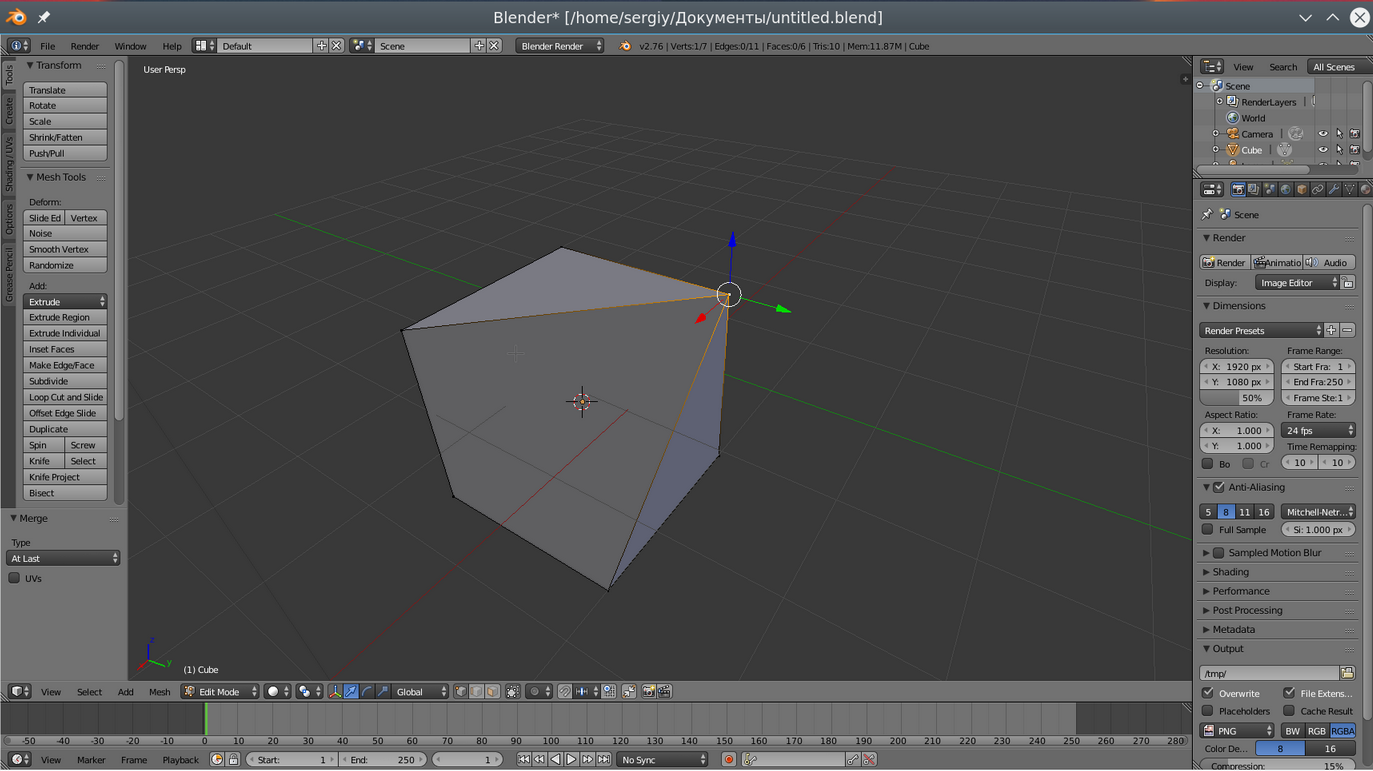
Task: Click the Subdivide button
Action: (x=65, y=381)
